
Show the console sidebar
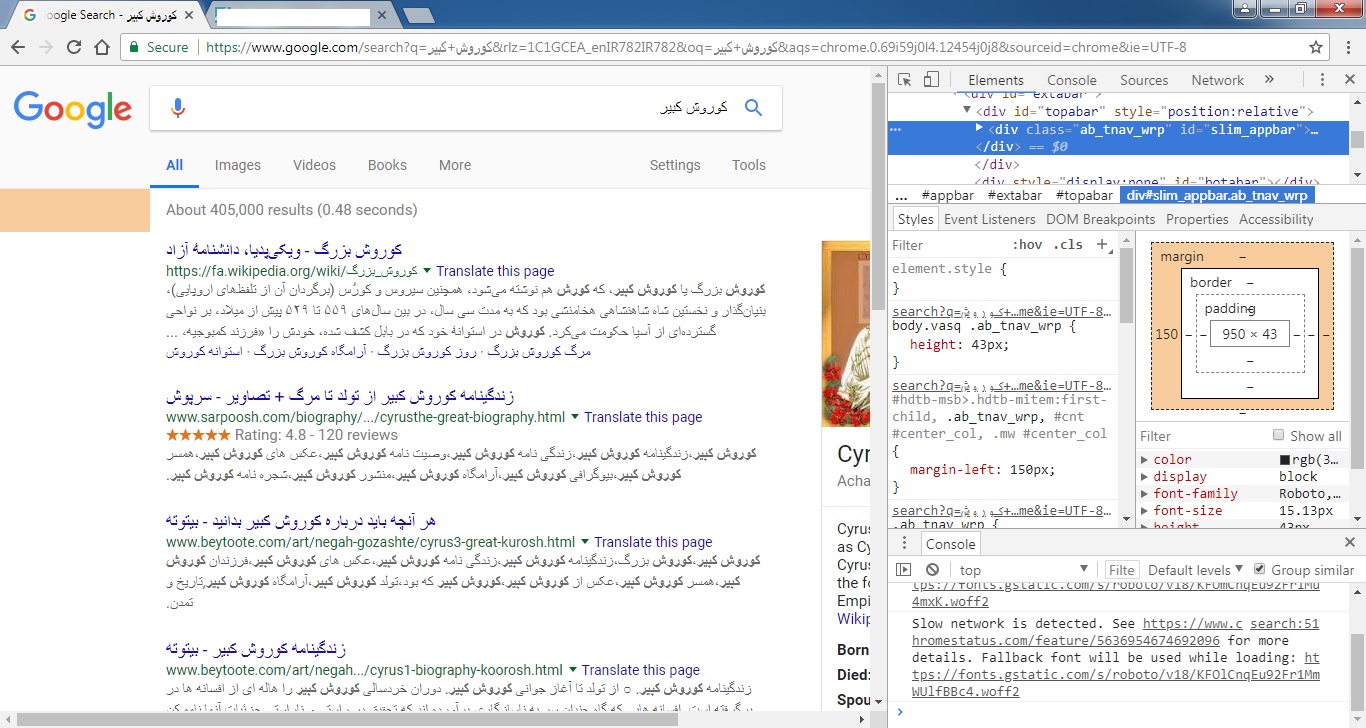point(904,570)
